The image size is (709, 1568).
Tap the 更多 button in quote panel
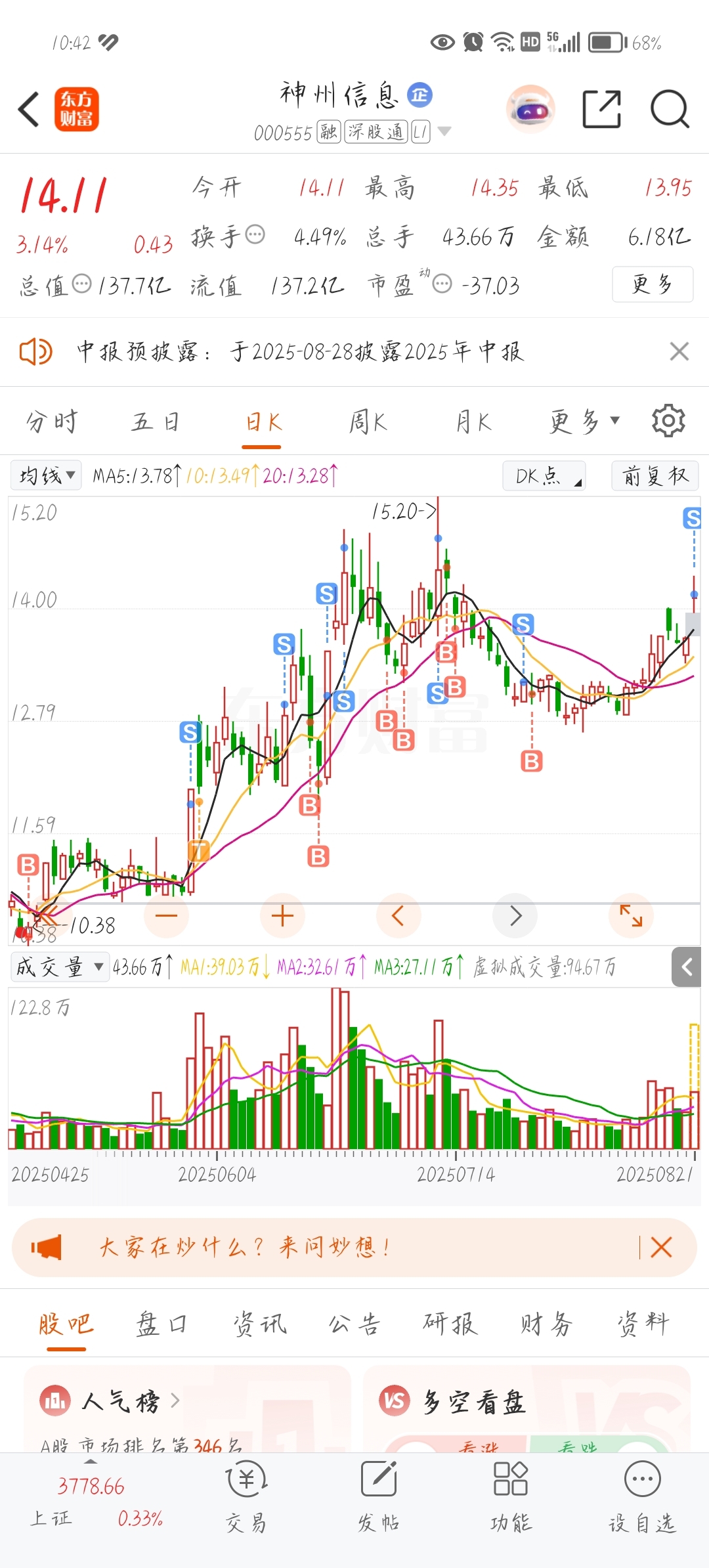click(653, 284)
